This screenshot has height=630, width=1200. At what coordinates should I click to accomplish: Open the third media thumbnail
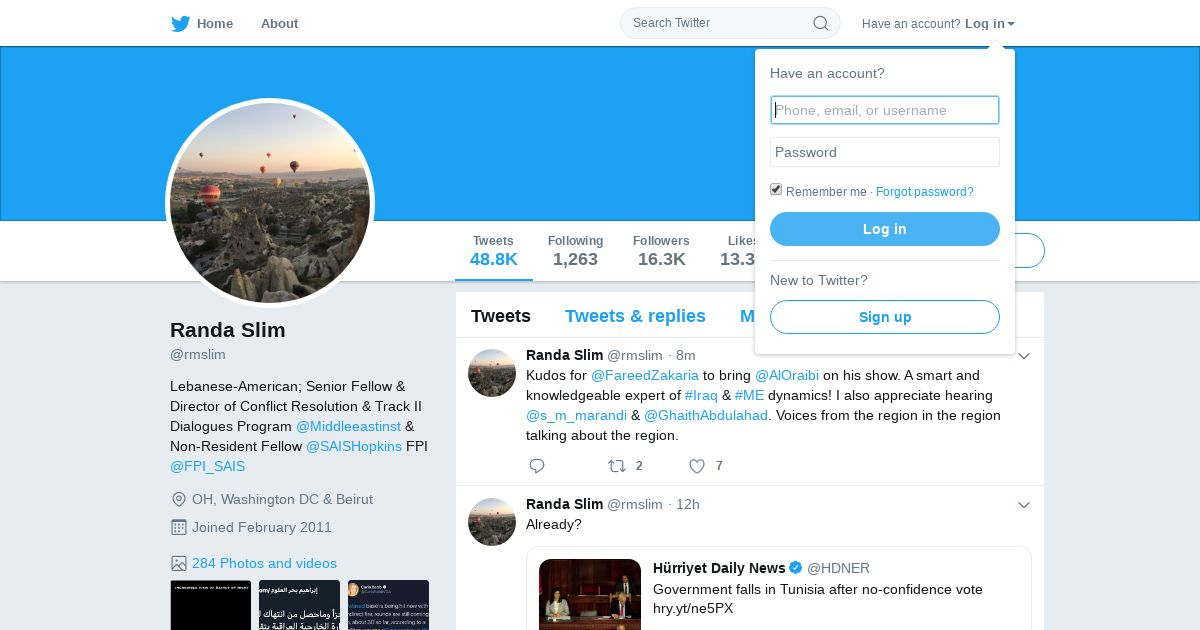pyautogui.click(x=389, y=605)
